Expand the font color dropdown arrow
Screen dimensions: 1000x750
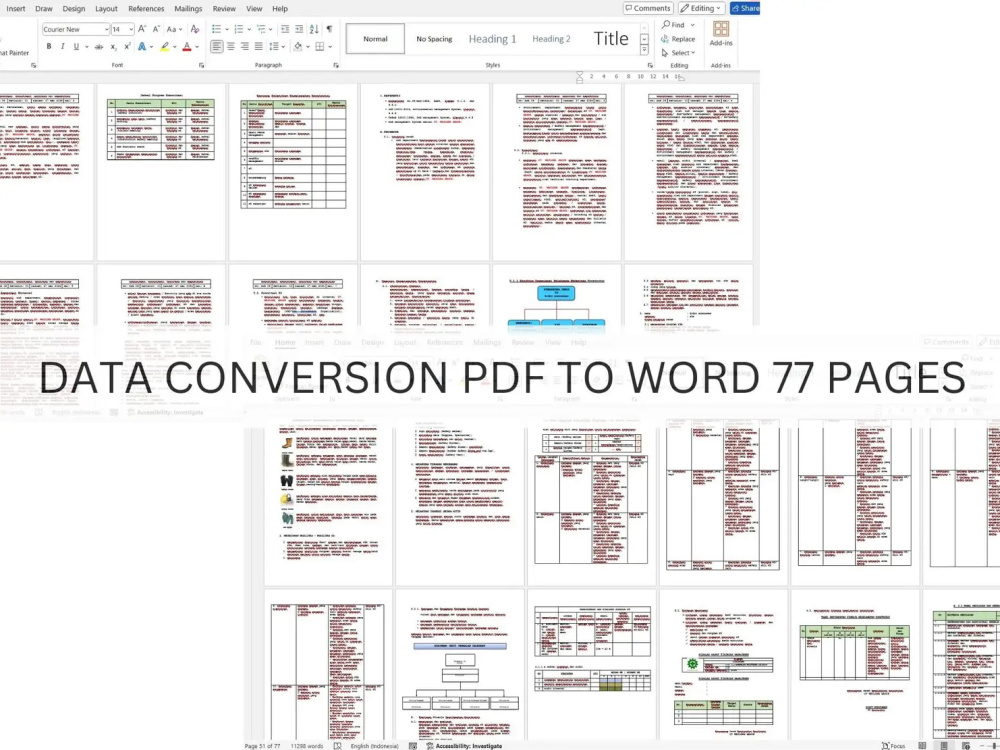pos(196,47)
